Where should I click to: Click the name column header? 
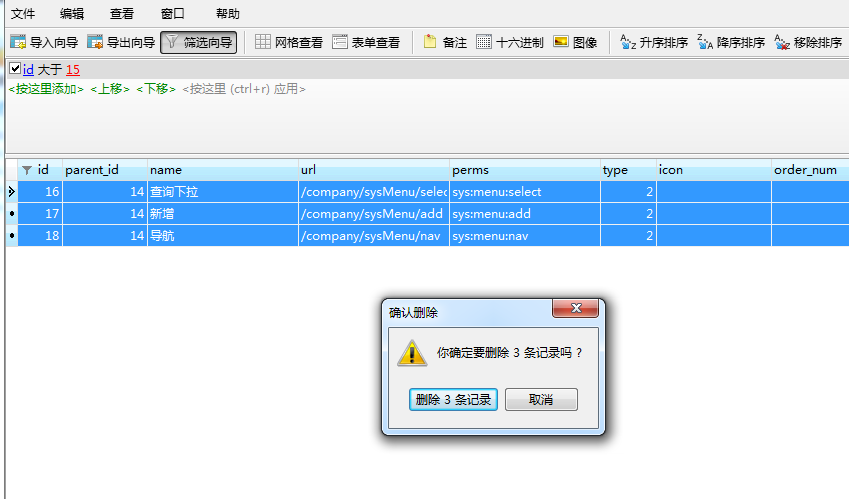223,170
